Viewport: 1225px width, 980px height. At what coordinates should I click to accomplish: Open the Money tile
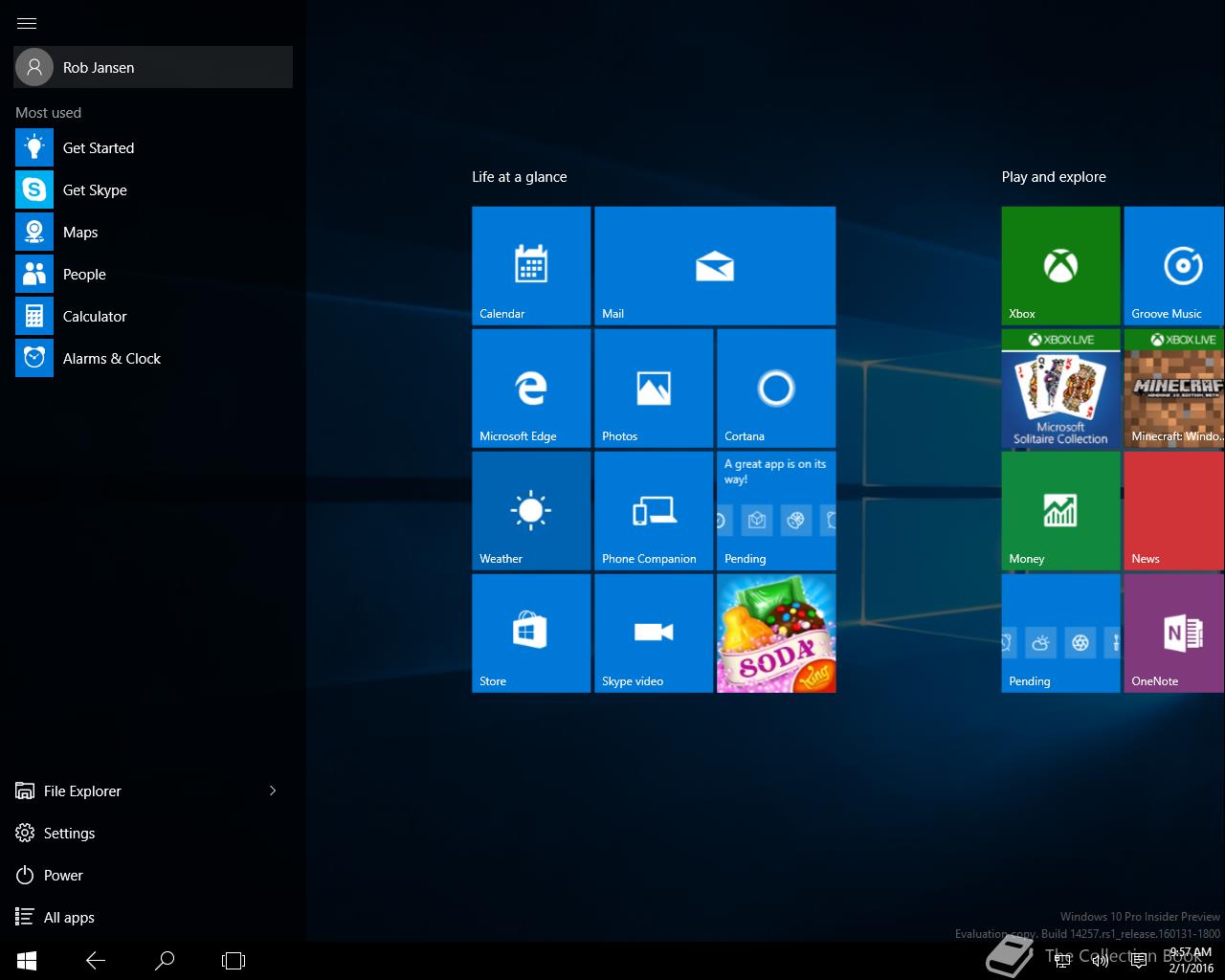(x=1060, y=511)
